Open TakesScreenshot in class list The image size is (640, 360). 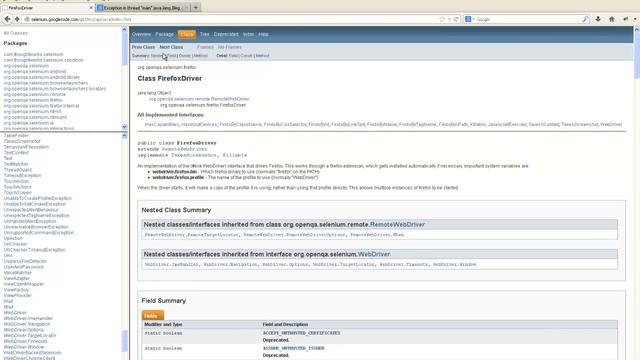(22, 141)
